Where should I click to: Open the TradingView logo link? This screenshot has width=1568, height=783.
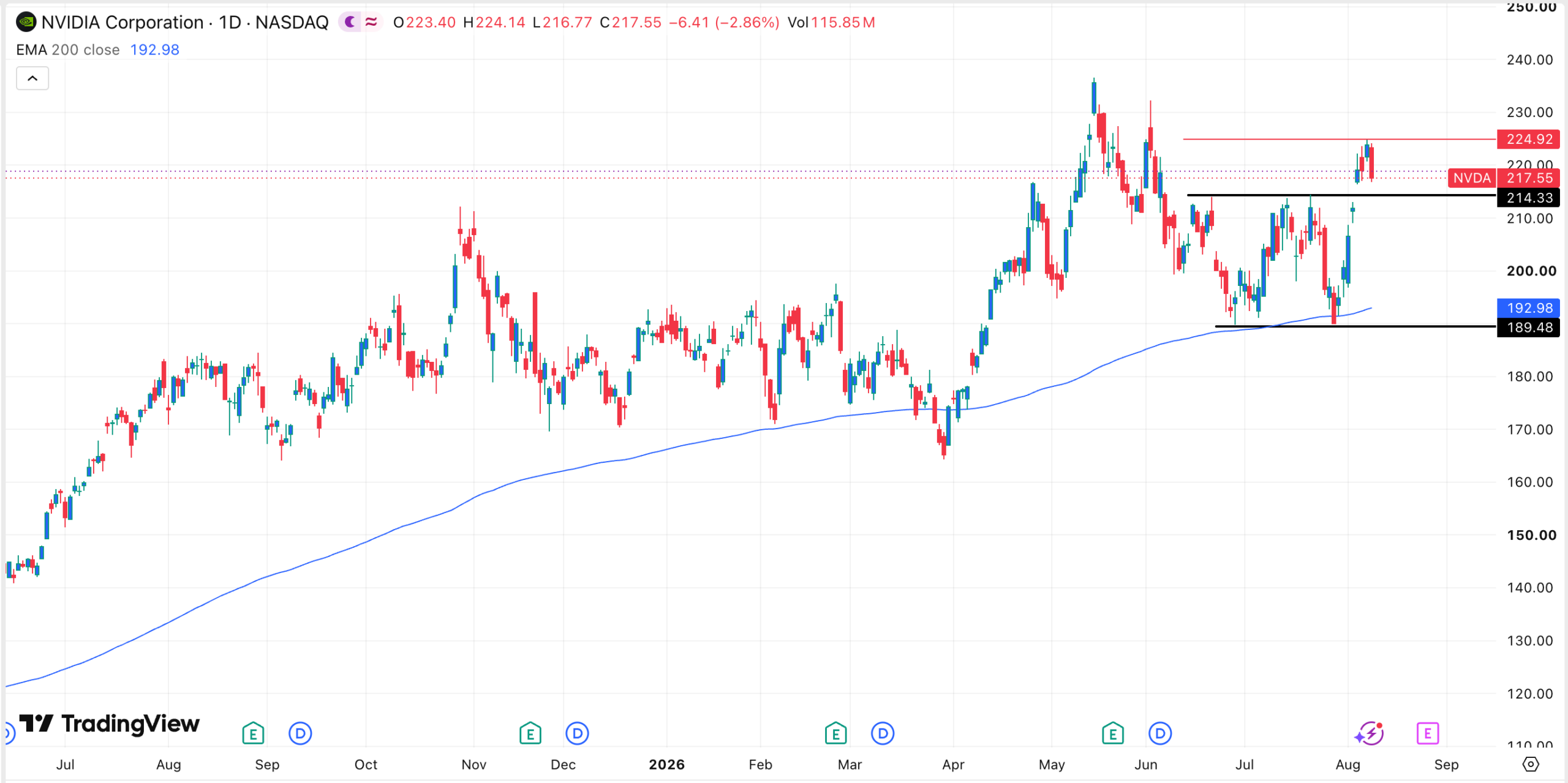coord(109,724)
